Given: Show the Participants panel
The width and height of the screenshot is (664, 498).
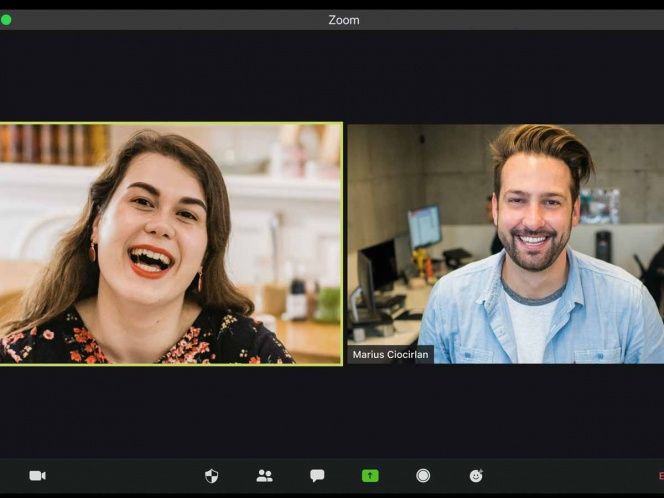Looking at the screenshot, I should (264, 476).
